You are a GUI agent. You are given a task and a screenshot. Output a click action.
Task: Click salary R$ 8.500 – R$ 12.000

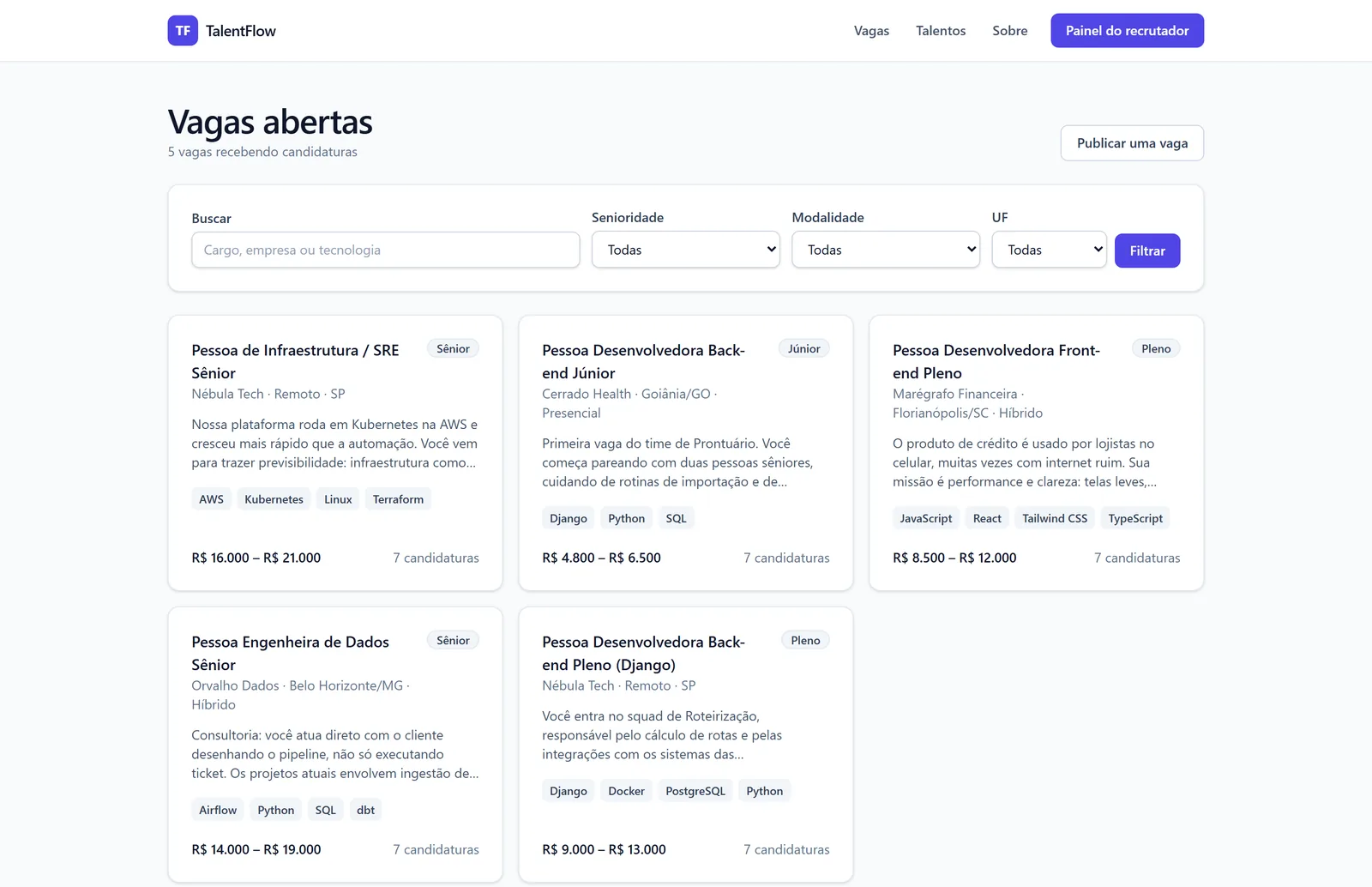point(954,558)
